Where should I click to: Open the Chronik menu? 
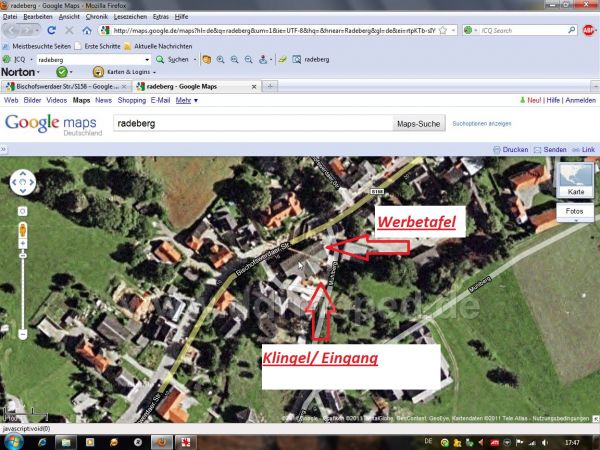pos(97,17)
